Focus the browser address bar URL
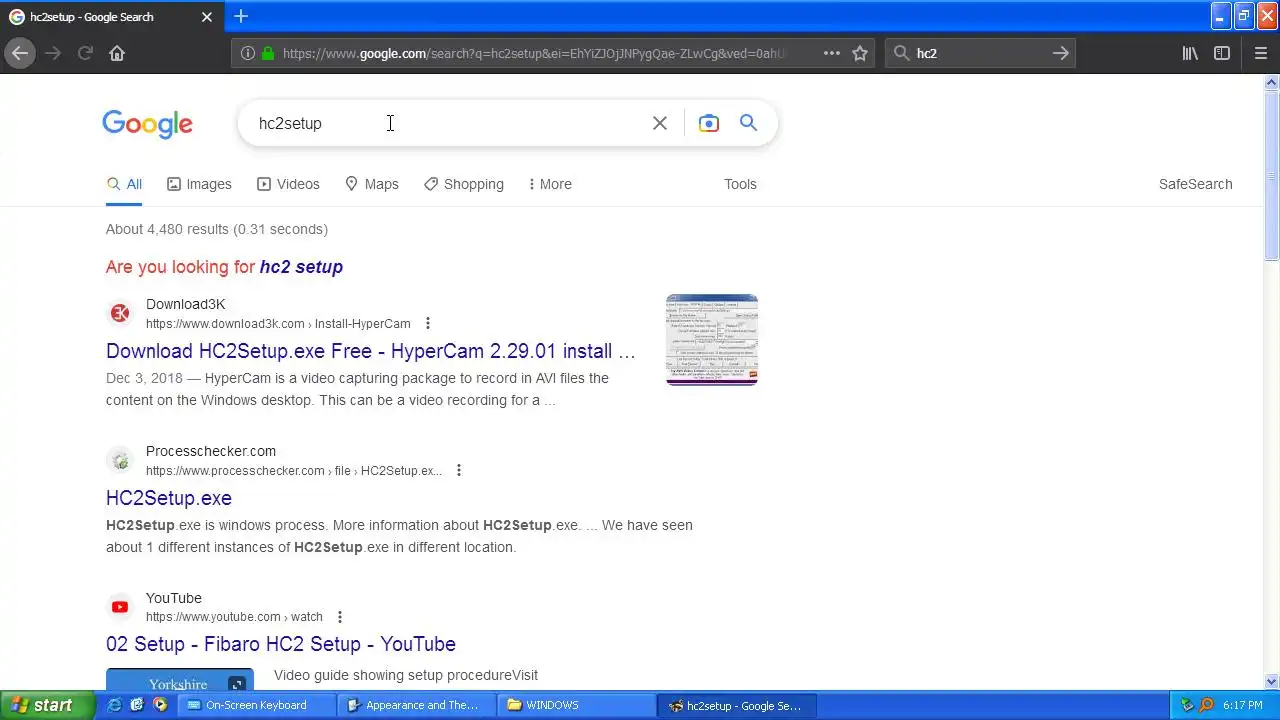The width and height of the screenshot is (1280, 720). tap(535, 53)
